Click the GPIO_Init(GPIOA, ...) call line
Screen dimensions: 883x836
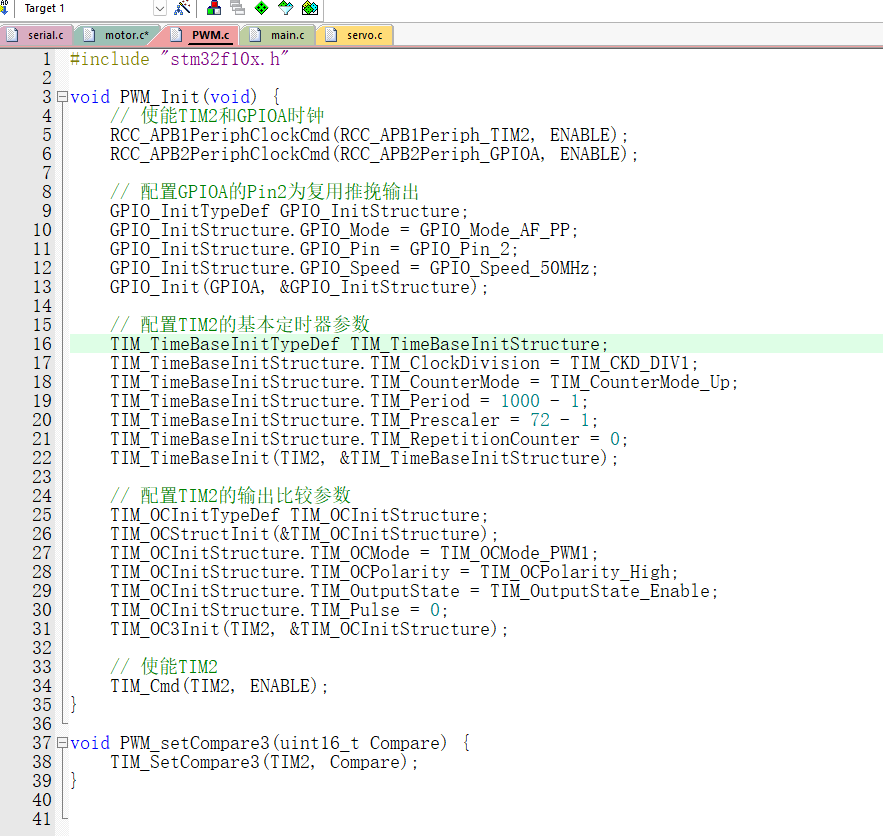tap(299, 287)
